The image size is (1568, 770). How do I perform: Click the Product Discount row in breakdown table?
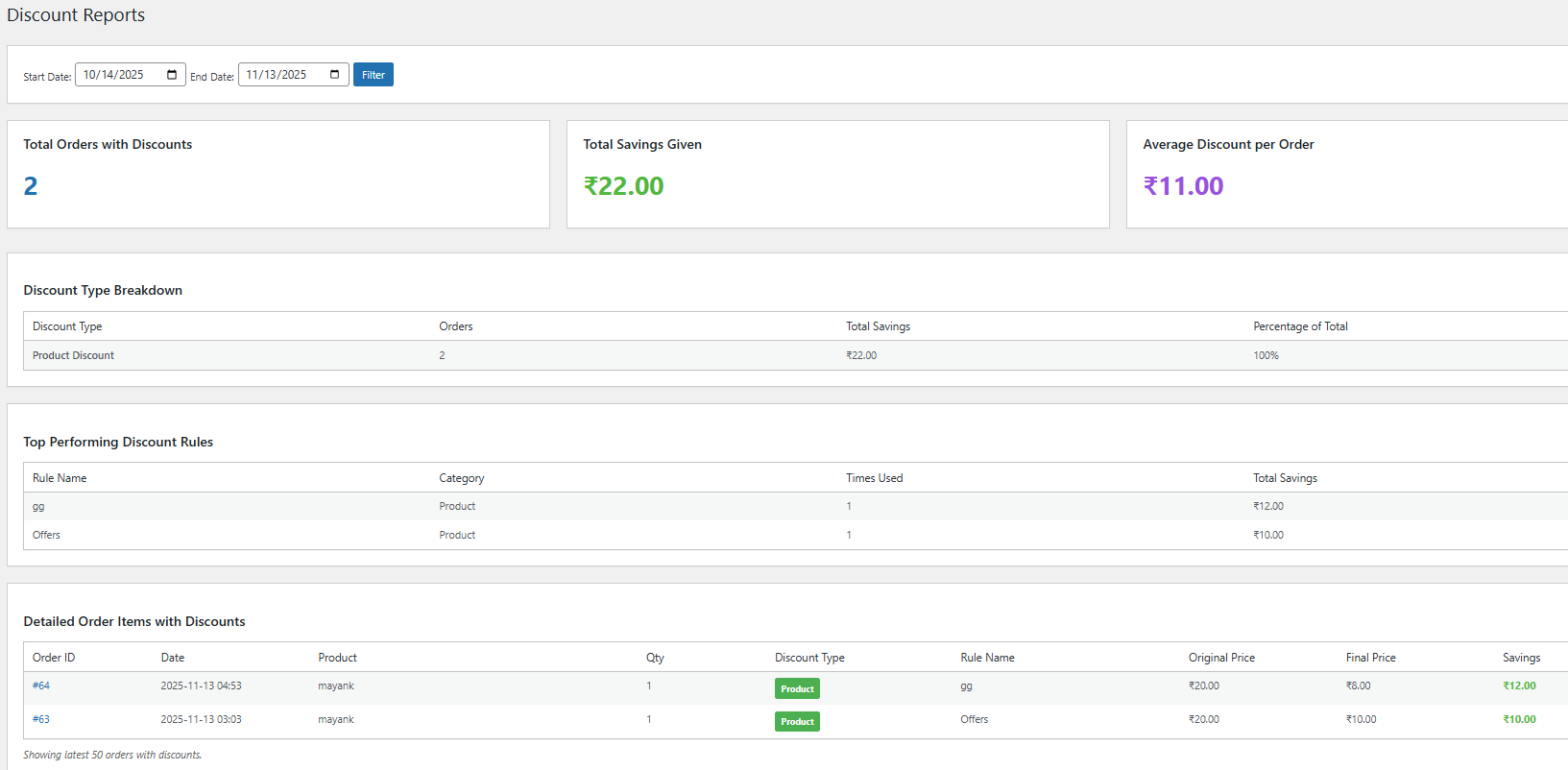pos(74,355)
